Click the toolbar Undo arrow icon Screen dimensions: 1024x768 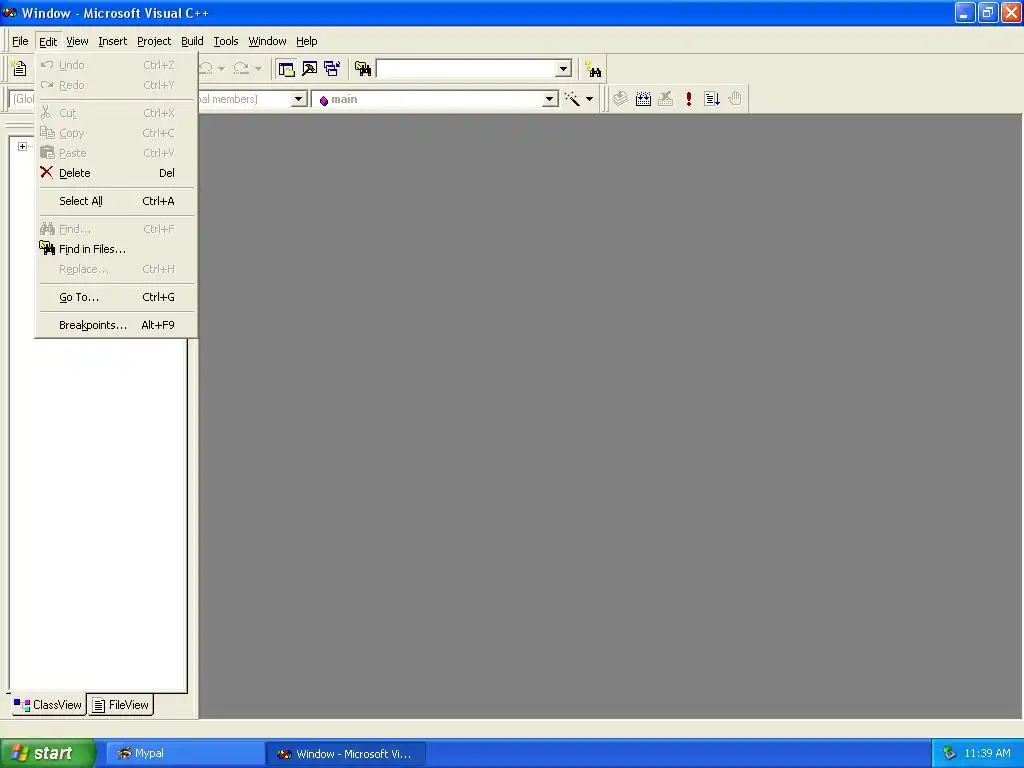206,68
